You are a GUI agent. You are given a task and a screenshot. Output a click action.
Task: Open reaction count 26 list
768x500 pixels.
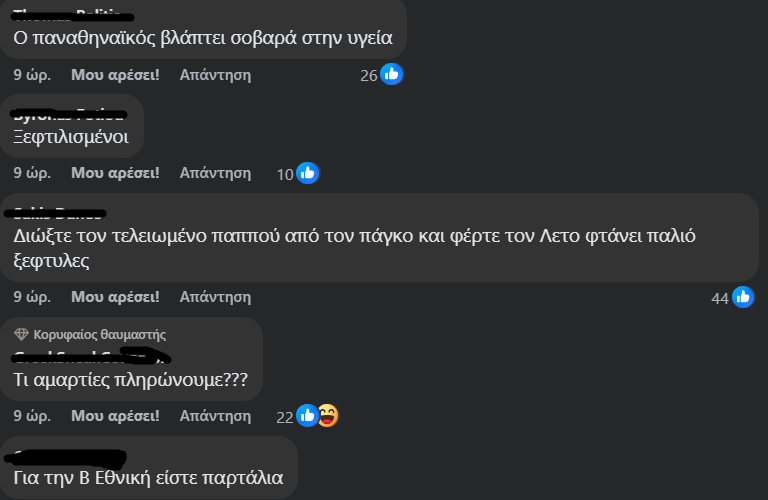368,75
